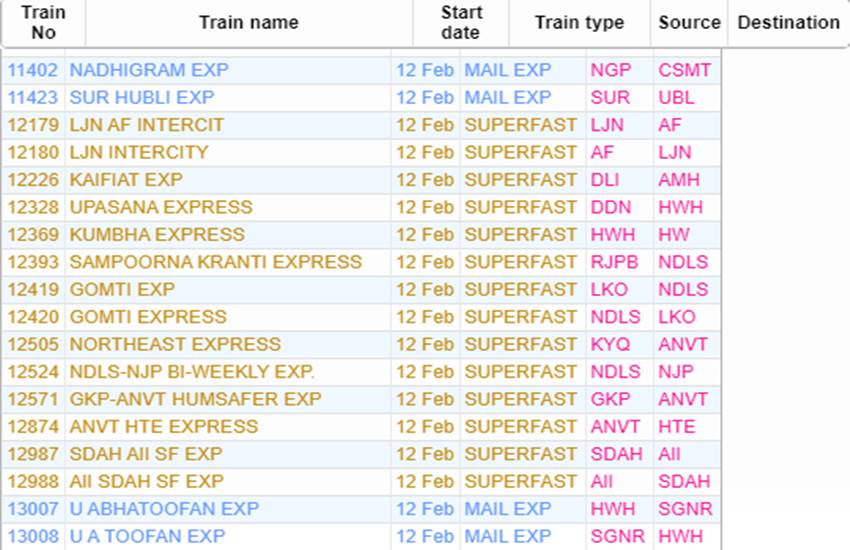Screen dimensions: 850x550
Task: Select the Source column header
Action: coord(689,22)
